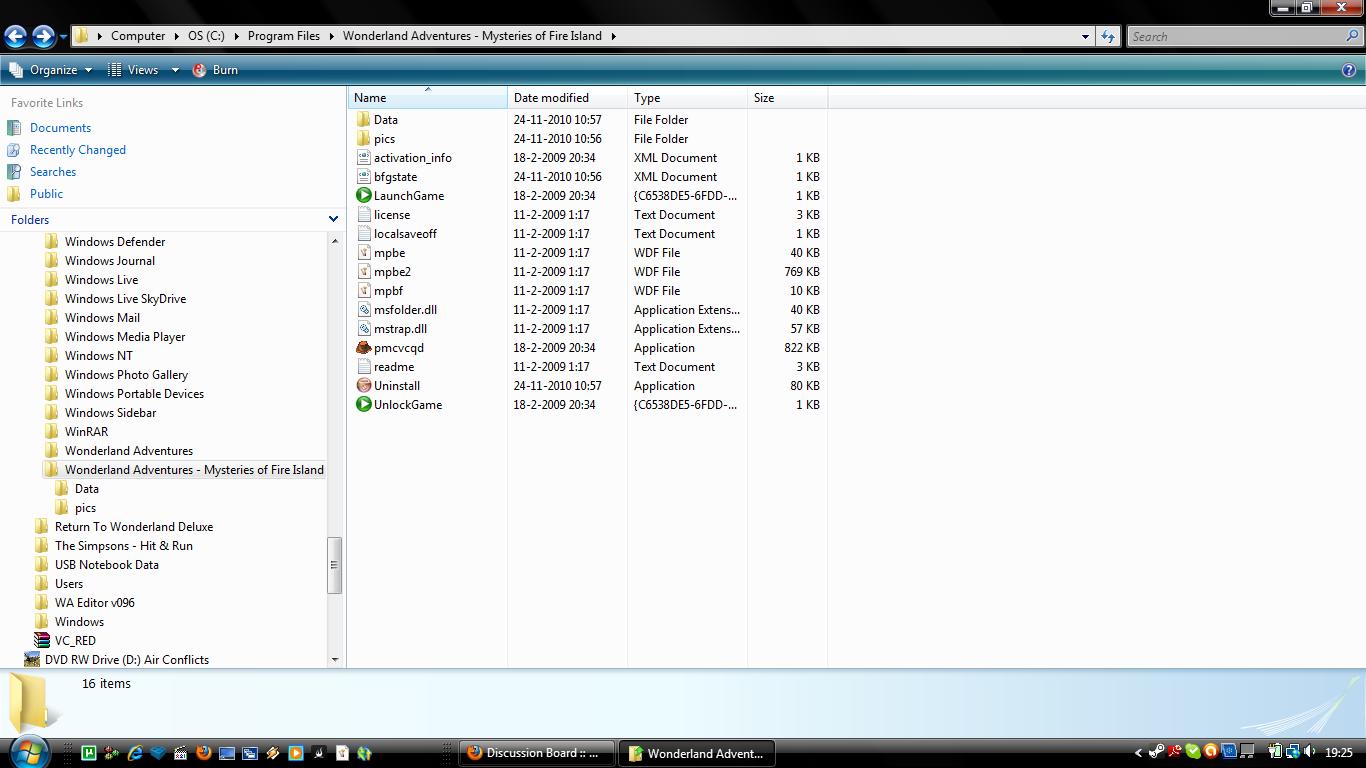
Task: Launch Internet Explorer from quick launch
Action: click(135, 753)
